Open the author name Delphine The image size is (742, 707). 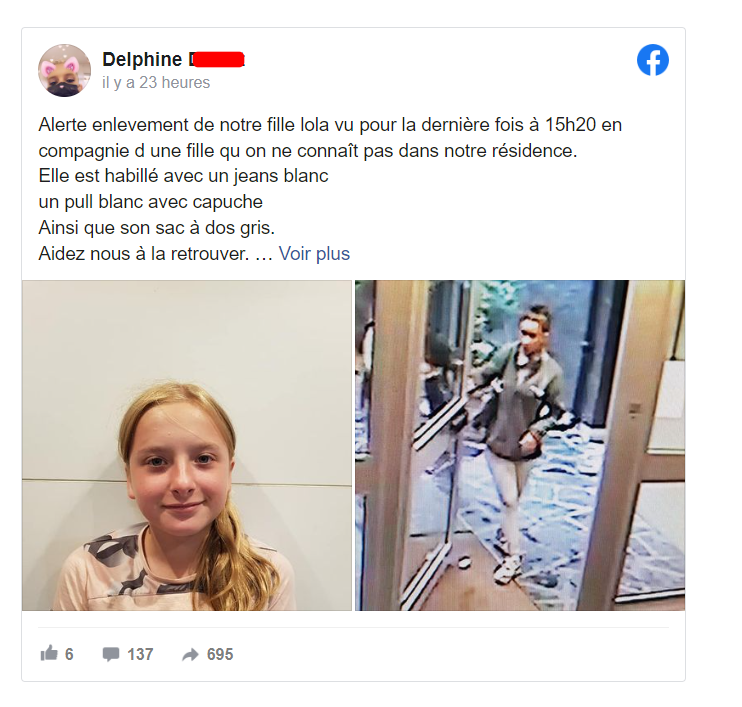pyautogui.click(x=142, y=60)
